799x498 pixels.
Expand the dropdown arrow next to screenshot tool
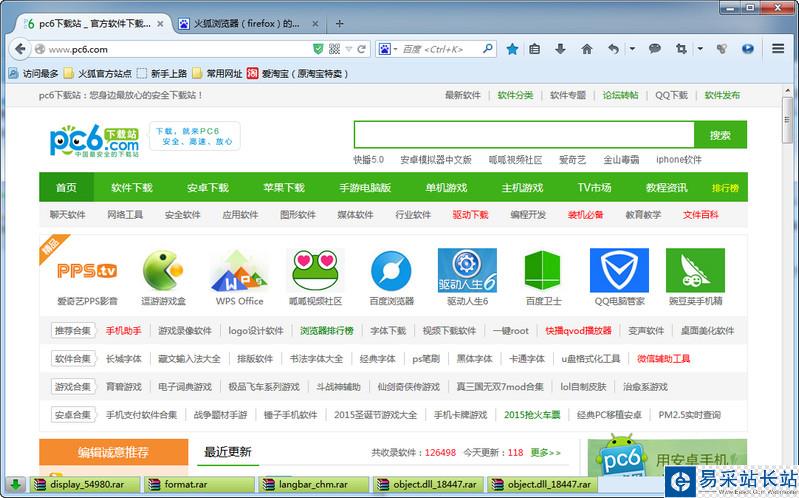(700, 49)
